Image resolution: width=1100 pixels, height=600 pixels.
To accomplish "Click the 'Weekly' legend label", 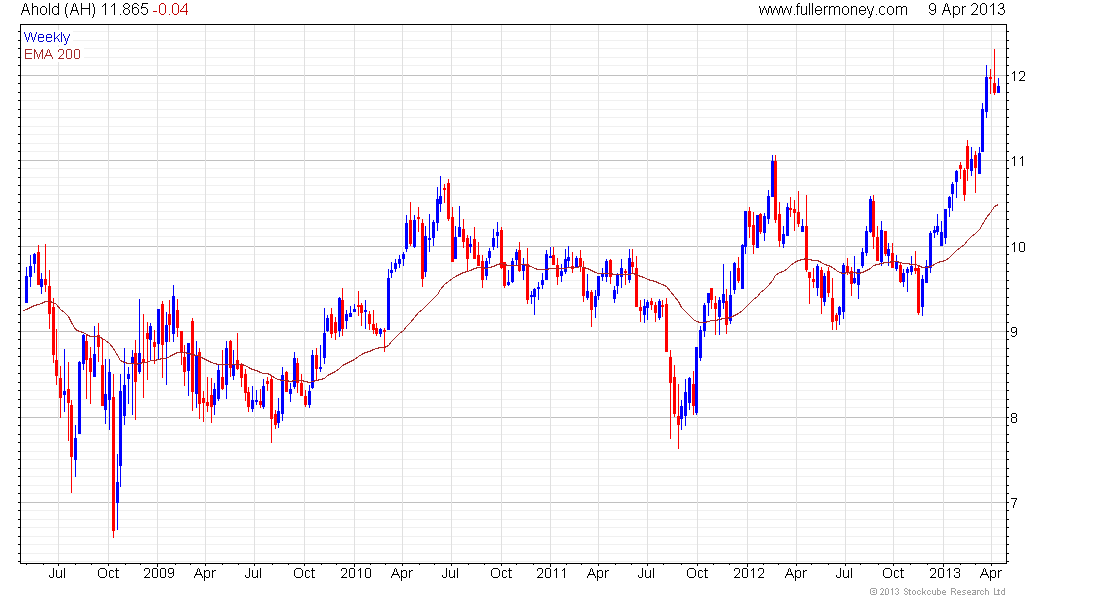I will pyautogui.click(x=46, y=37).
